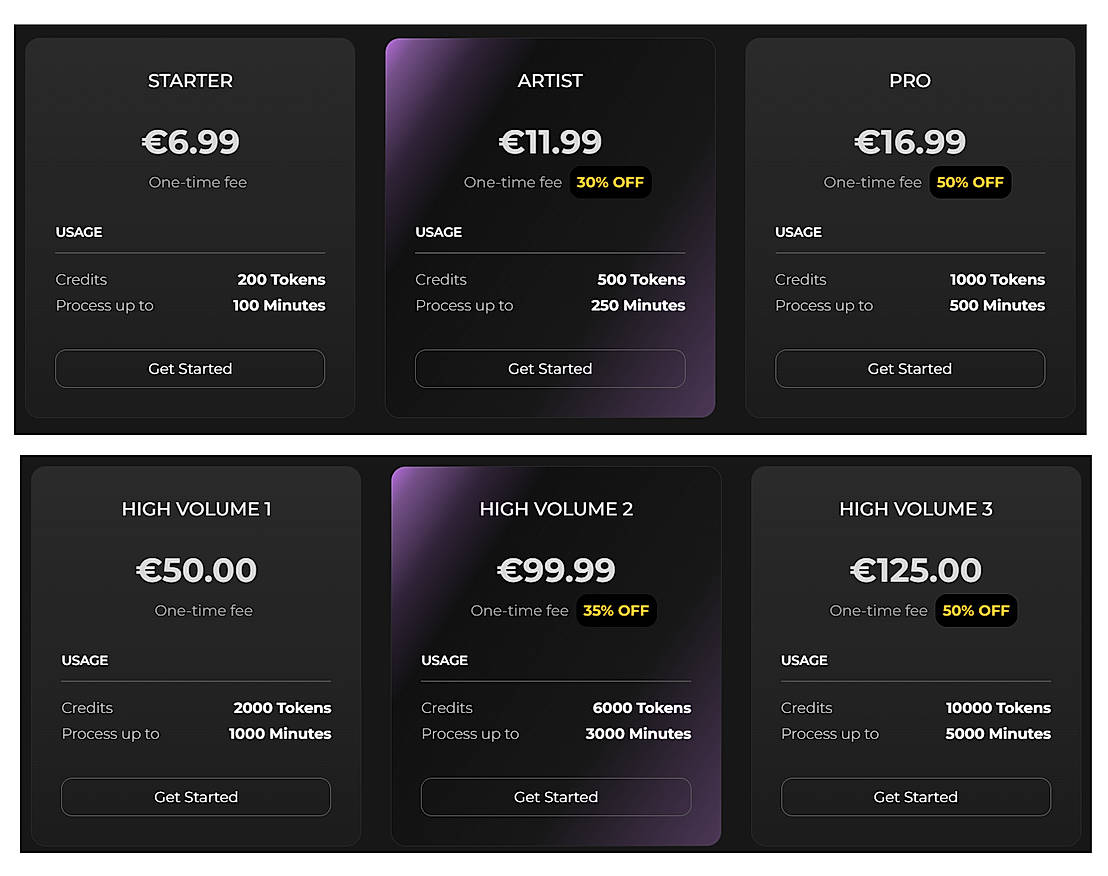This screenshot has height=876, width=1108.
Task: Click the 250 Minutes value
Action: pos(638,306)
